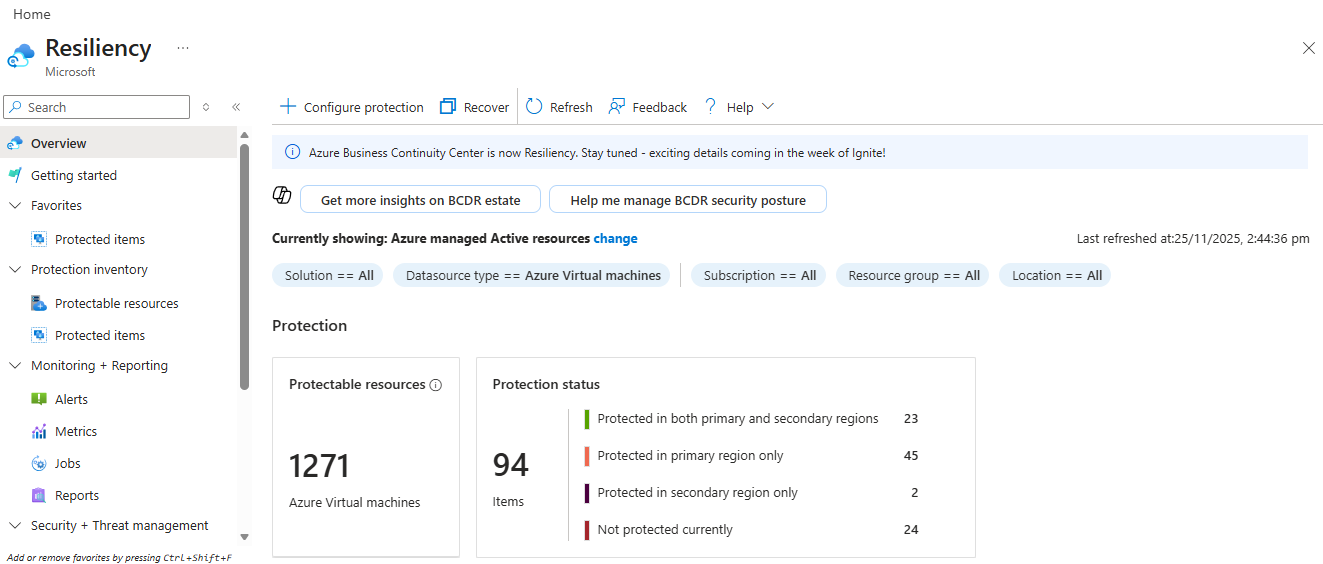Screen dimensions: 1323x564
Task: Click the Recover toolbar icon
Action: tap(448, 107)
